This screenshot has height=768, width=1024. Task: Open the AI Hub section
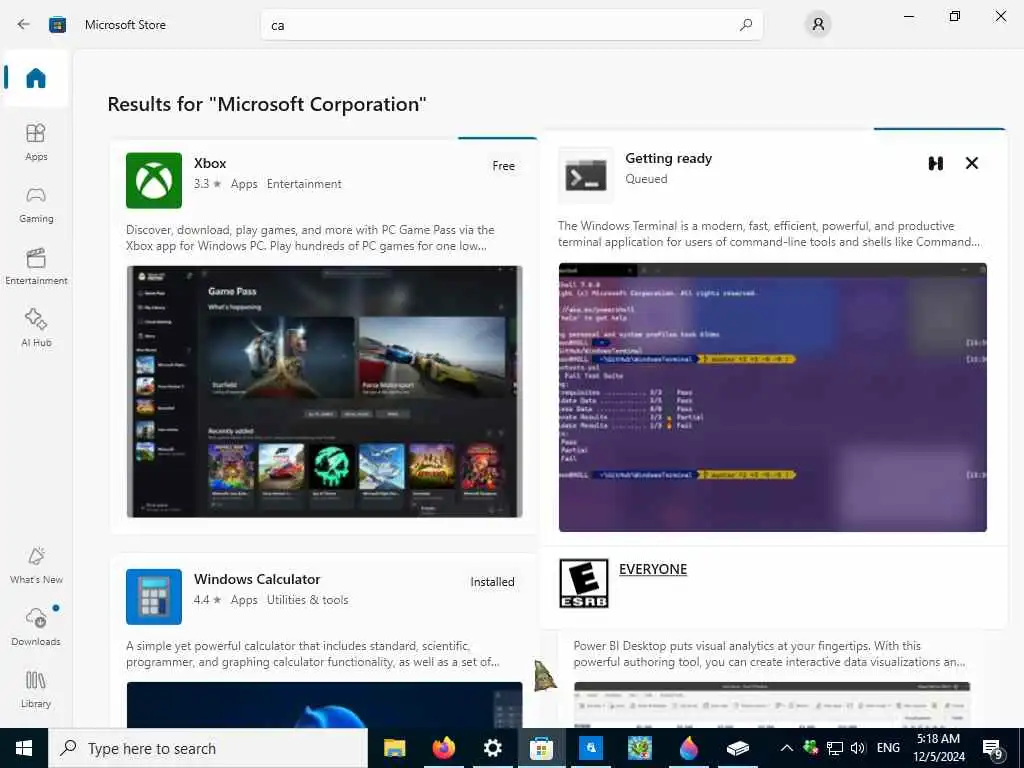point(36,328)
